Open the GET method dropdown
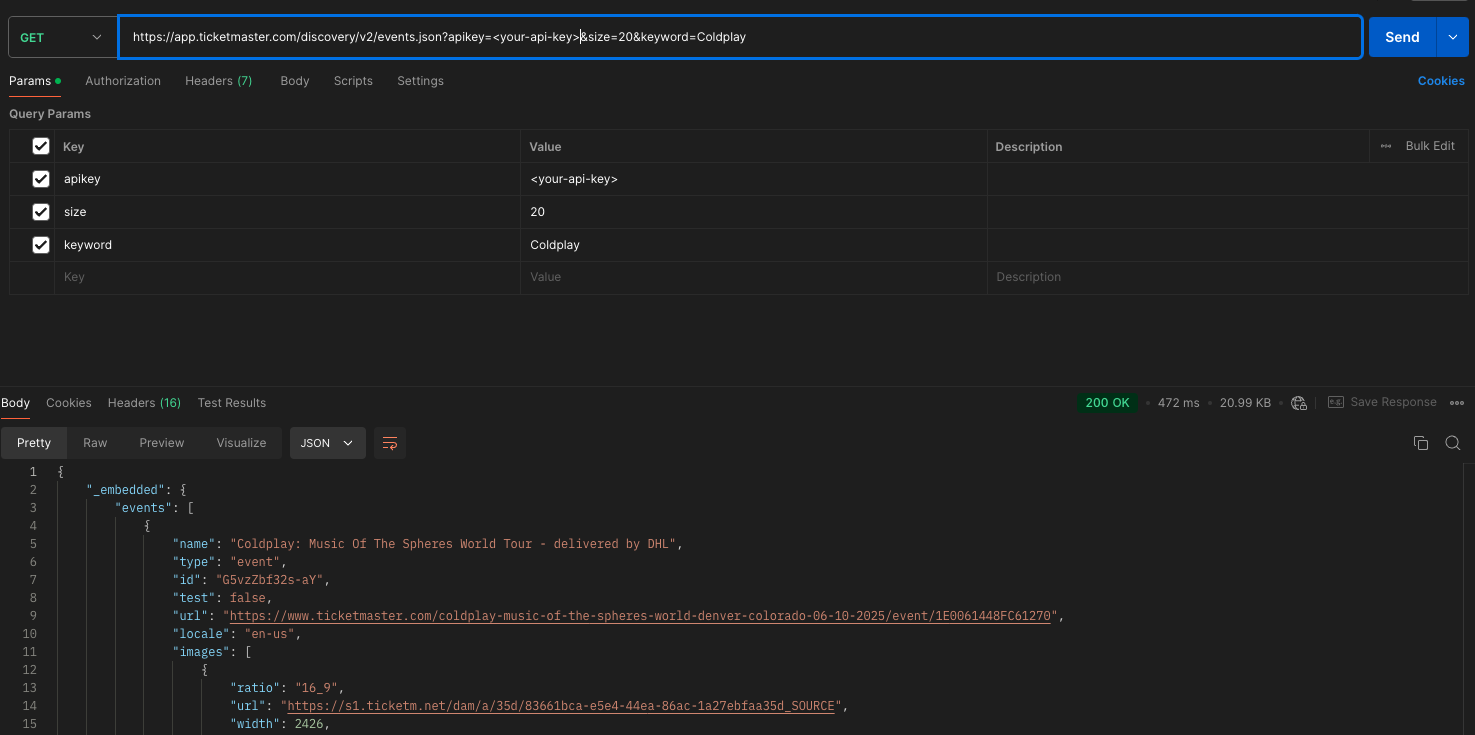 61,37
